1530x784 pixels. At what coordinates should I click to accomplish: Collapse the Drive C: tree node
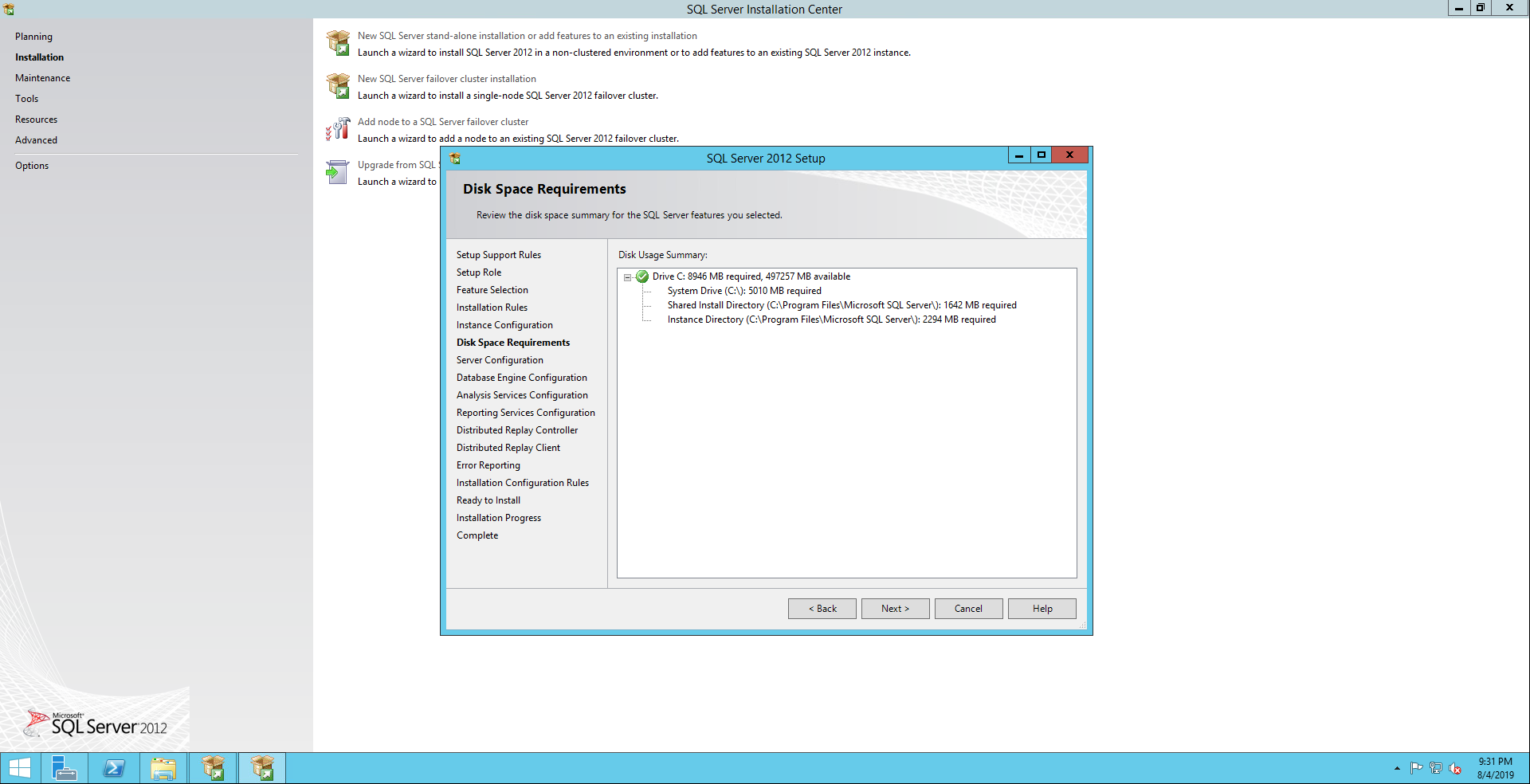627,277
